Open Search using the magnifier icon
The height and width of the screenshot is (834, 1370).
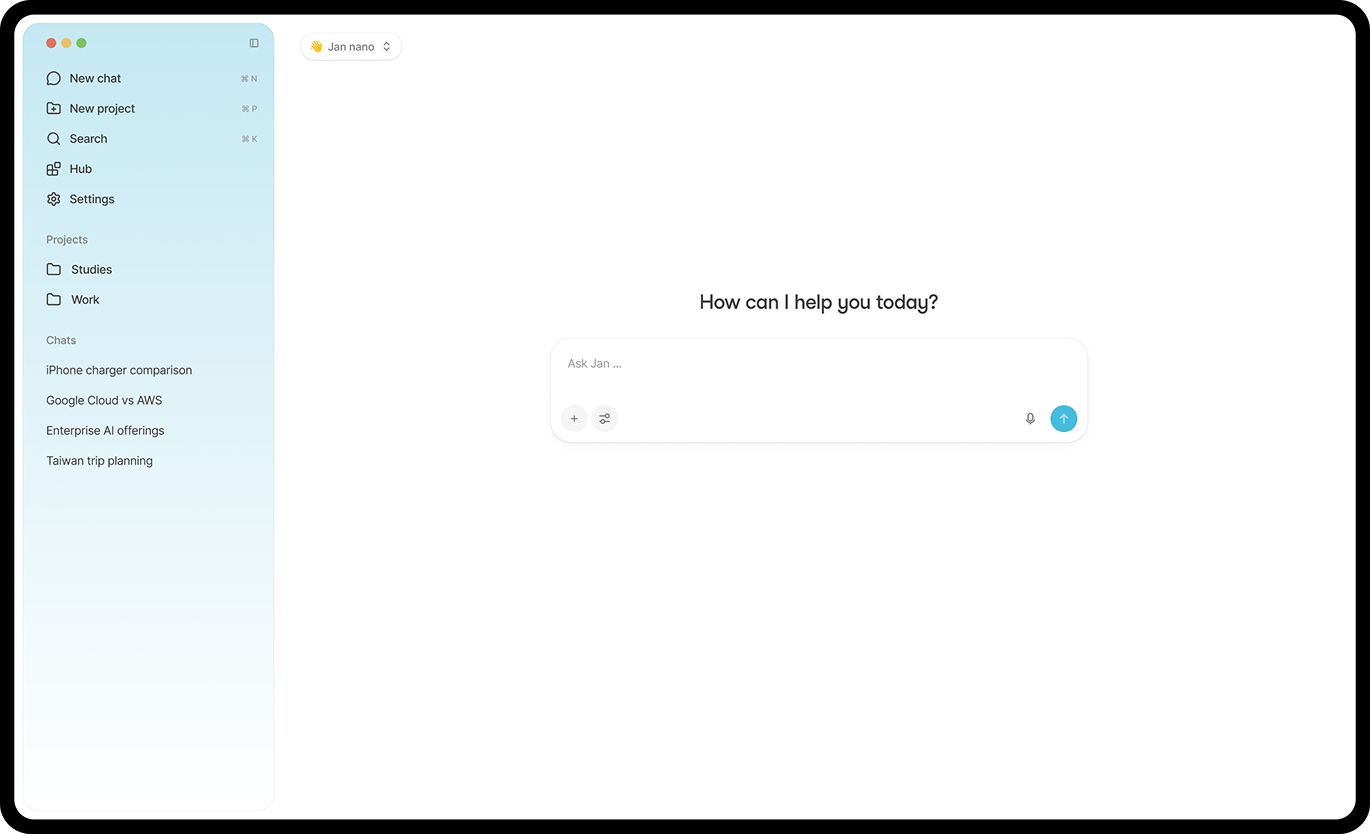[x=88, y=138]
